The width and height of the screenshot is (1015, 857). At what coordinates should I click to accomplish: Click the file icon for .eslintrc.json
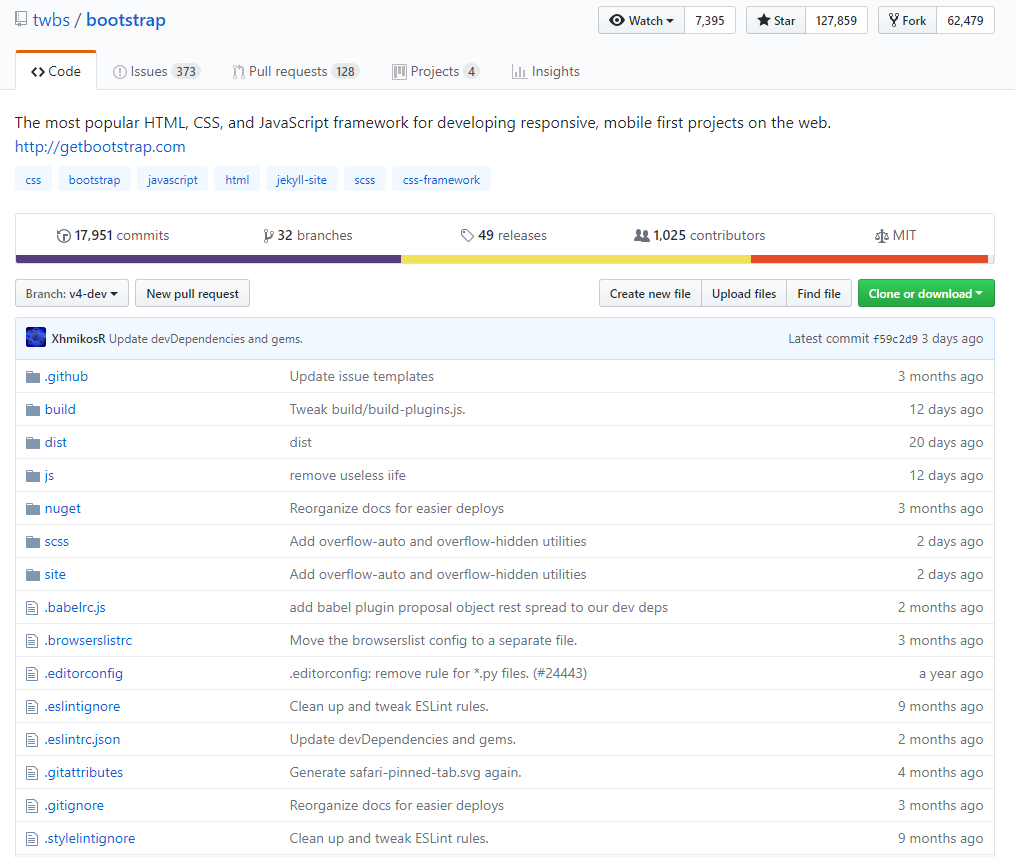point(32,740)
